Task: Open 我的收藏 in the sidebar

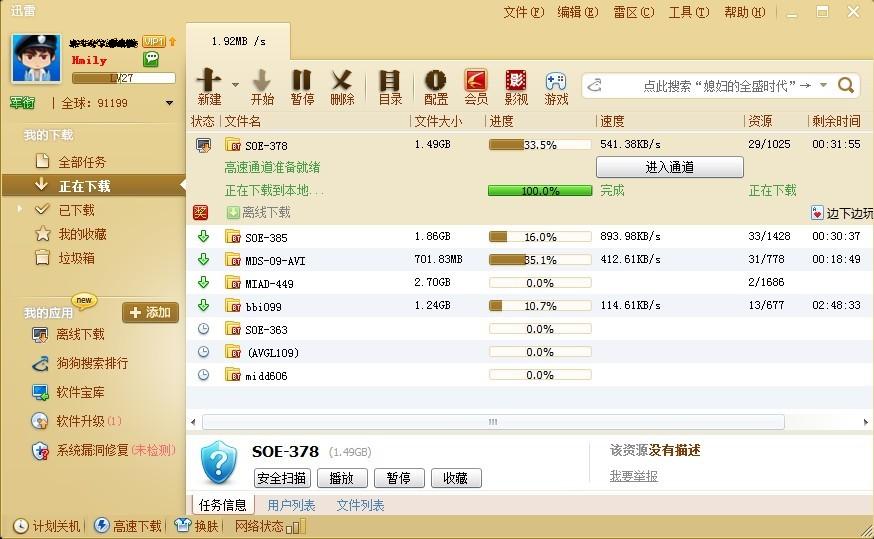Action: 82,234
